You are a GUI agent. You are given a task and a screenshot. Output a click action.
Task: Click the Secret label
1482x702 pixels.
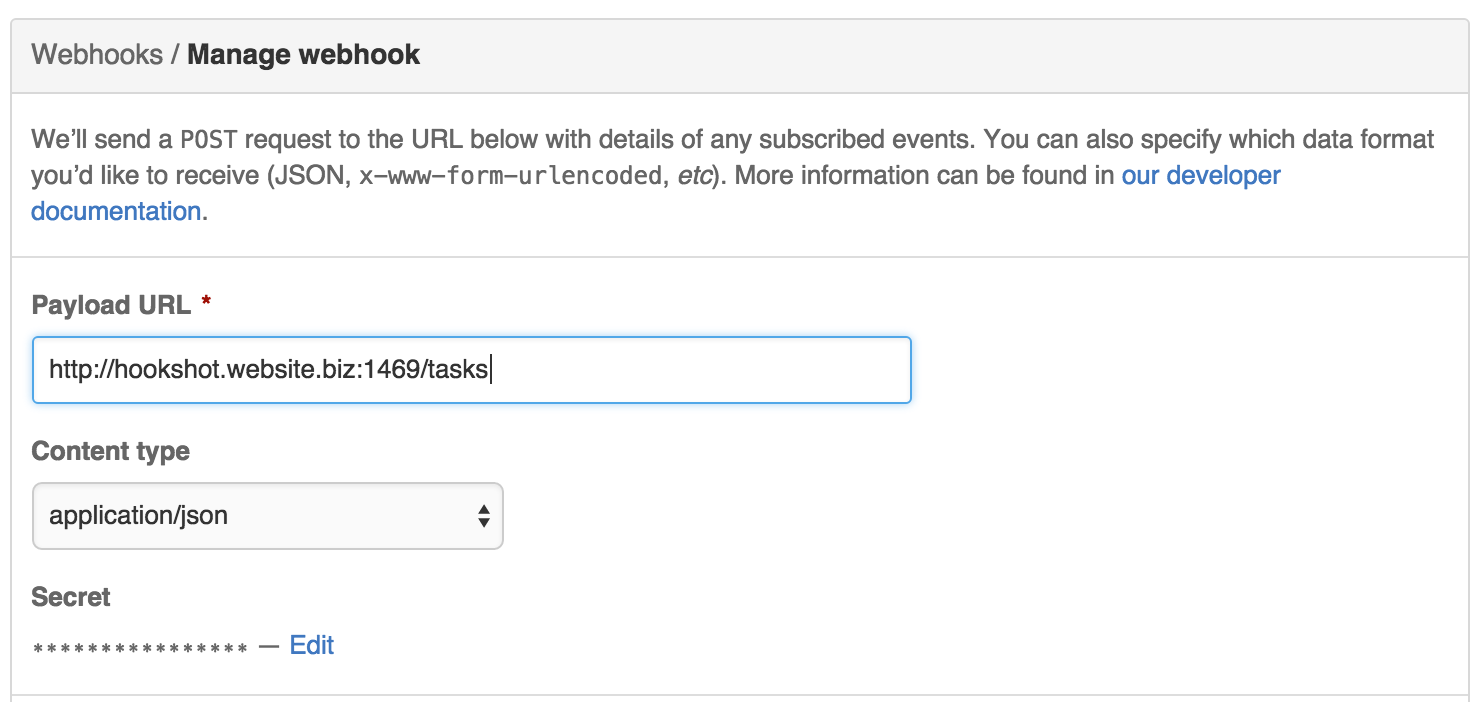[x=71, y=597]
